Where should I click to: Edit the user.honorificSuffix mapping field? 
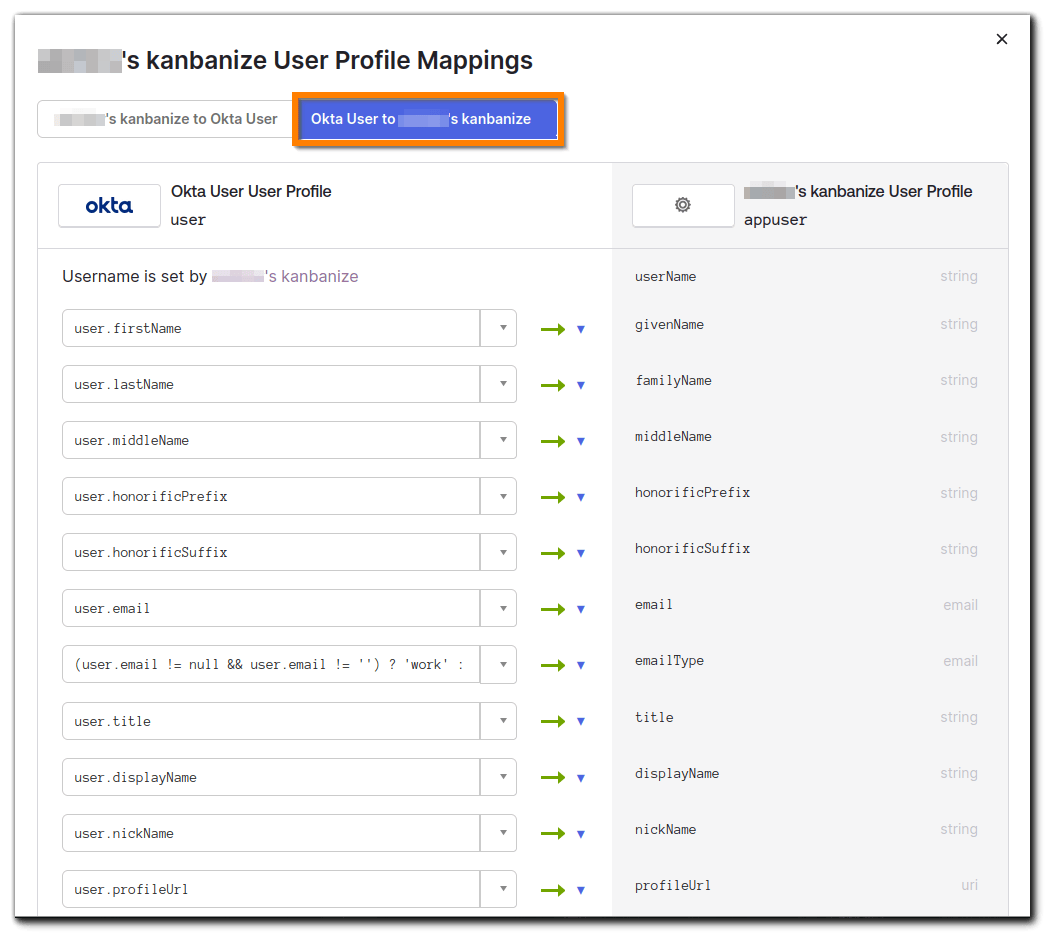tap(271, 552)
